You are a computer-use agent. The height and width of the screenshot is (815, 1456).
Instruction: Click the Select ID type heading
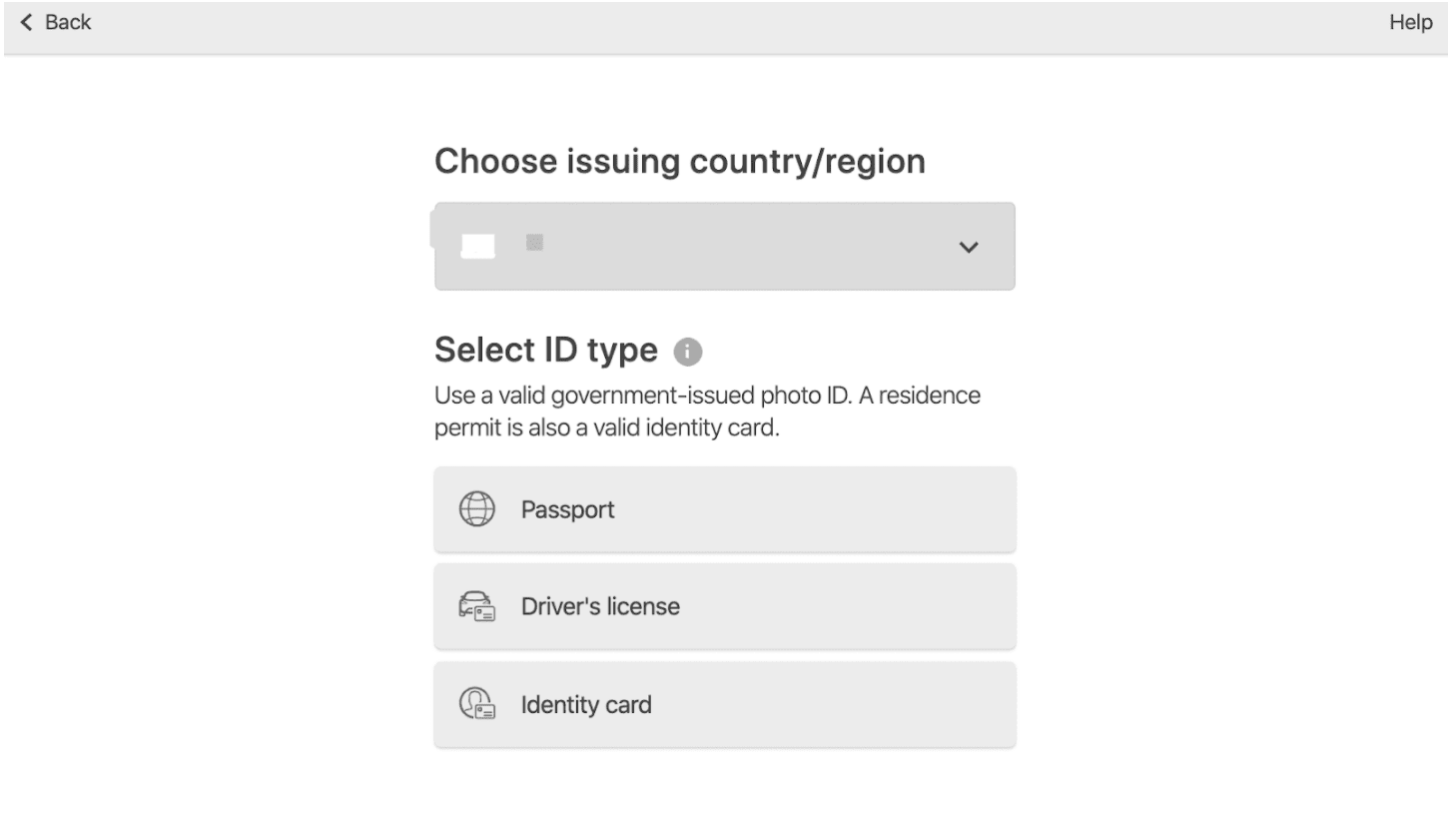546,351
